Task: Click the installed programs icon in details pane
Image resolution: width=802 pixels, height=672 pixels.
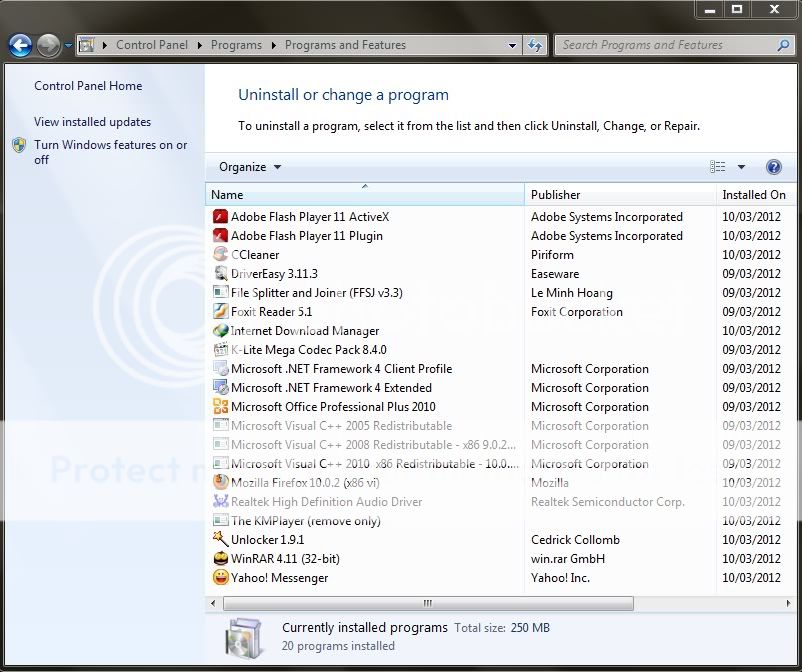Action: [x=244, y=638]
